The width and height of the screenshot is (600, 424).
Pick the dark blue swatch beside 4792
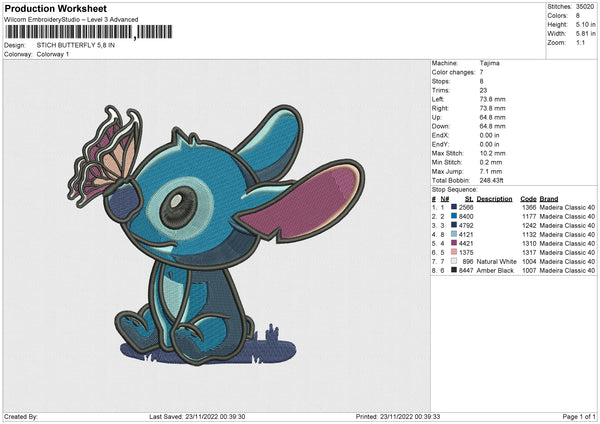click(454, 225)
